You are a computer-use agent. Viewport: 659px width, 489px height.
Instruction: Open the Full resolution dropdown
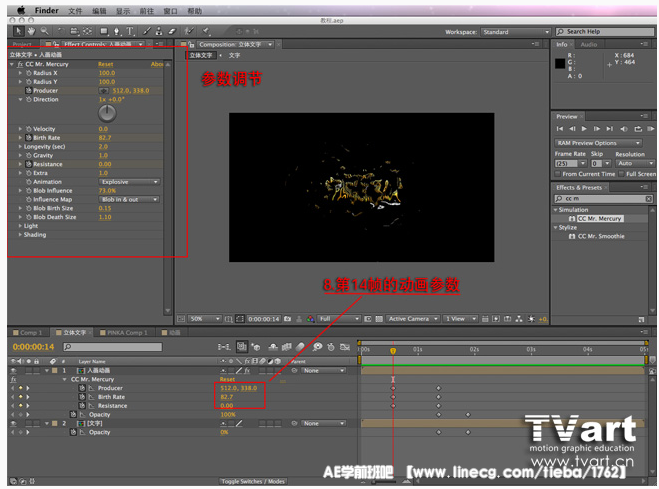(x=339, y=319)
